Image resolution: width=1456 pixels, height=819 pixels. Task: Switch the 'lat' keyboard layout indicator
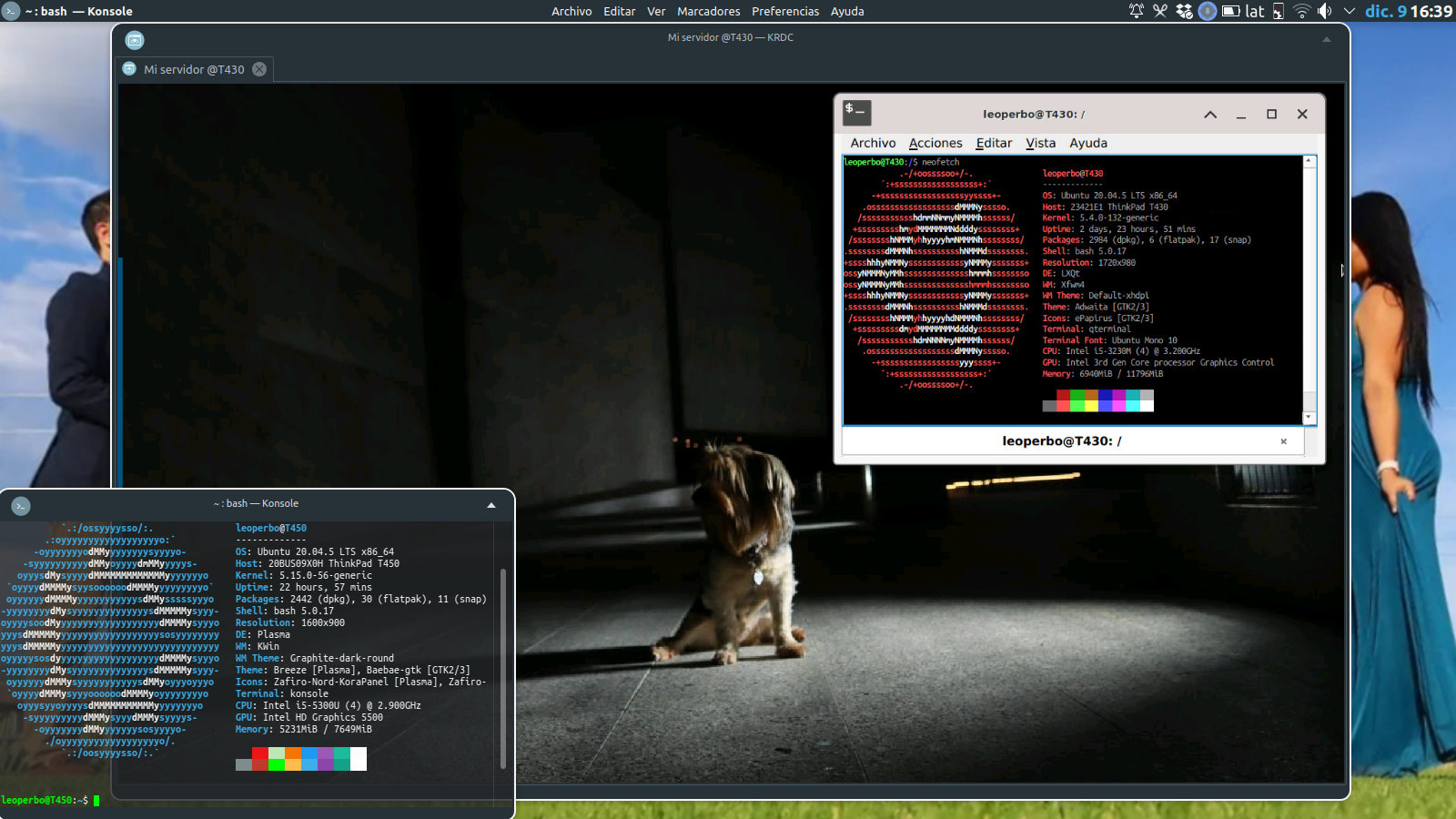tap(1255, 11)
